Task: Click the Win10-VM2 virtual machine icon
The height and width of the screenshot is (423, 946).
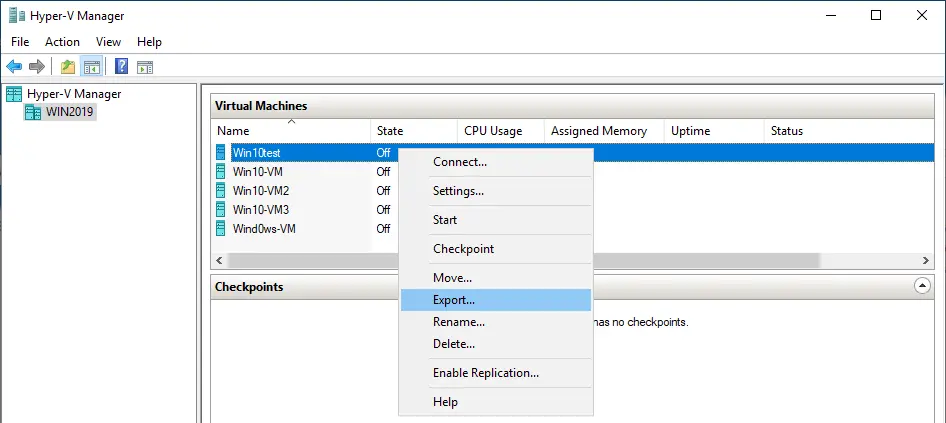Action: point(221,191)
